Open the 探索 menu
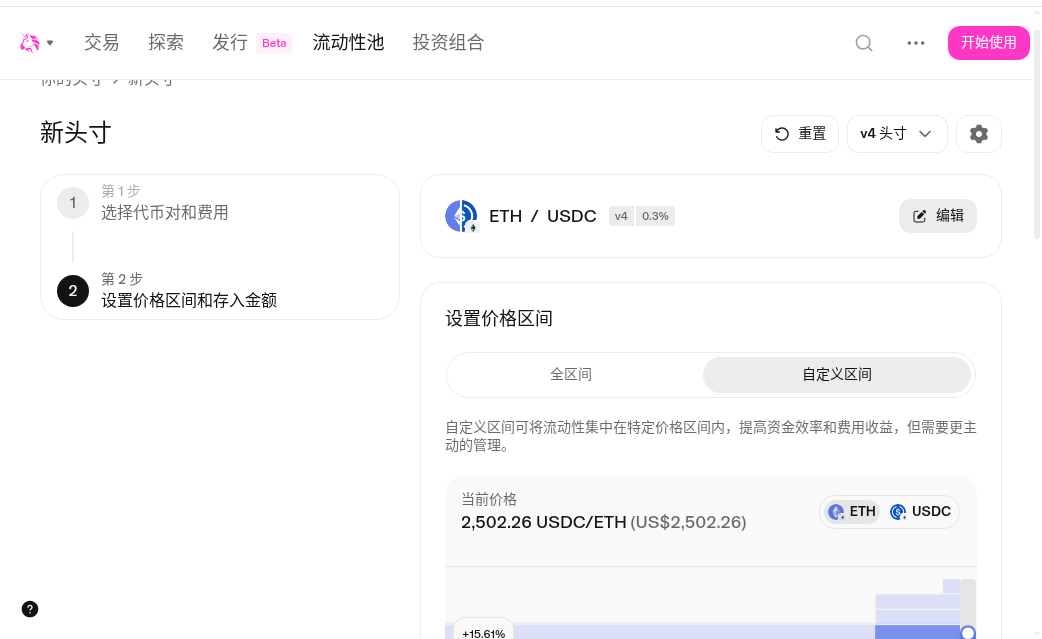Image resolution: width=1042 pixels, height=639 pixels. click(x=166, y=43)
